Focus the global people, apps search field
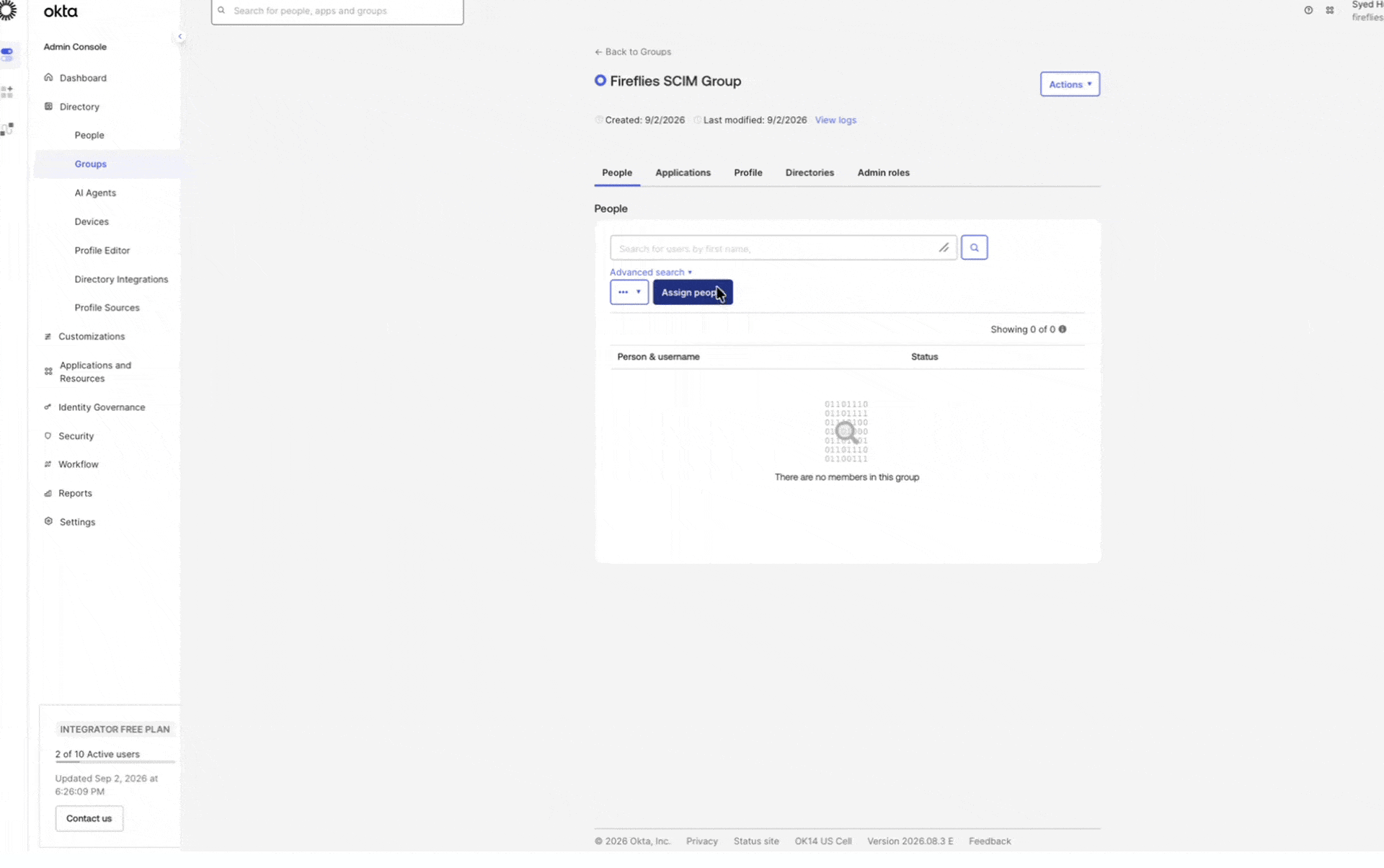Image resolution: width=1384 pixels, height=868 pixels. click(x=337, y=11)
